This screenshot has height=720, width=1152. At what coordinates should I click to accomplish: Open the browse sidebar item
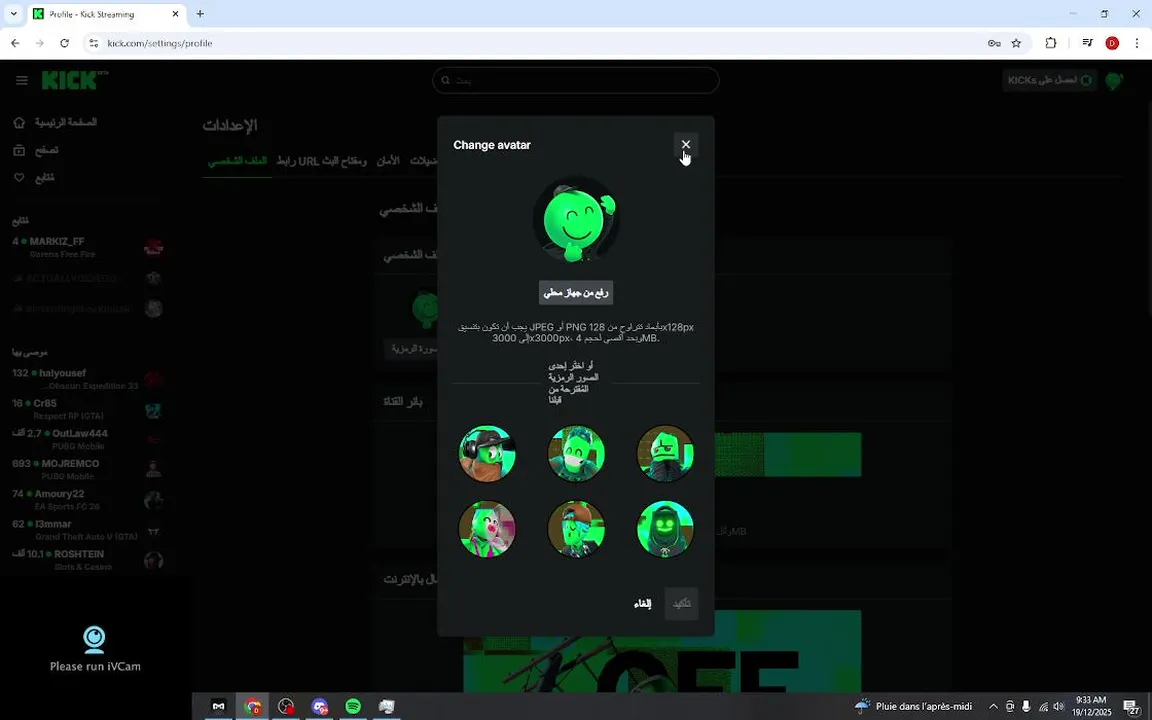coord(36,150)
